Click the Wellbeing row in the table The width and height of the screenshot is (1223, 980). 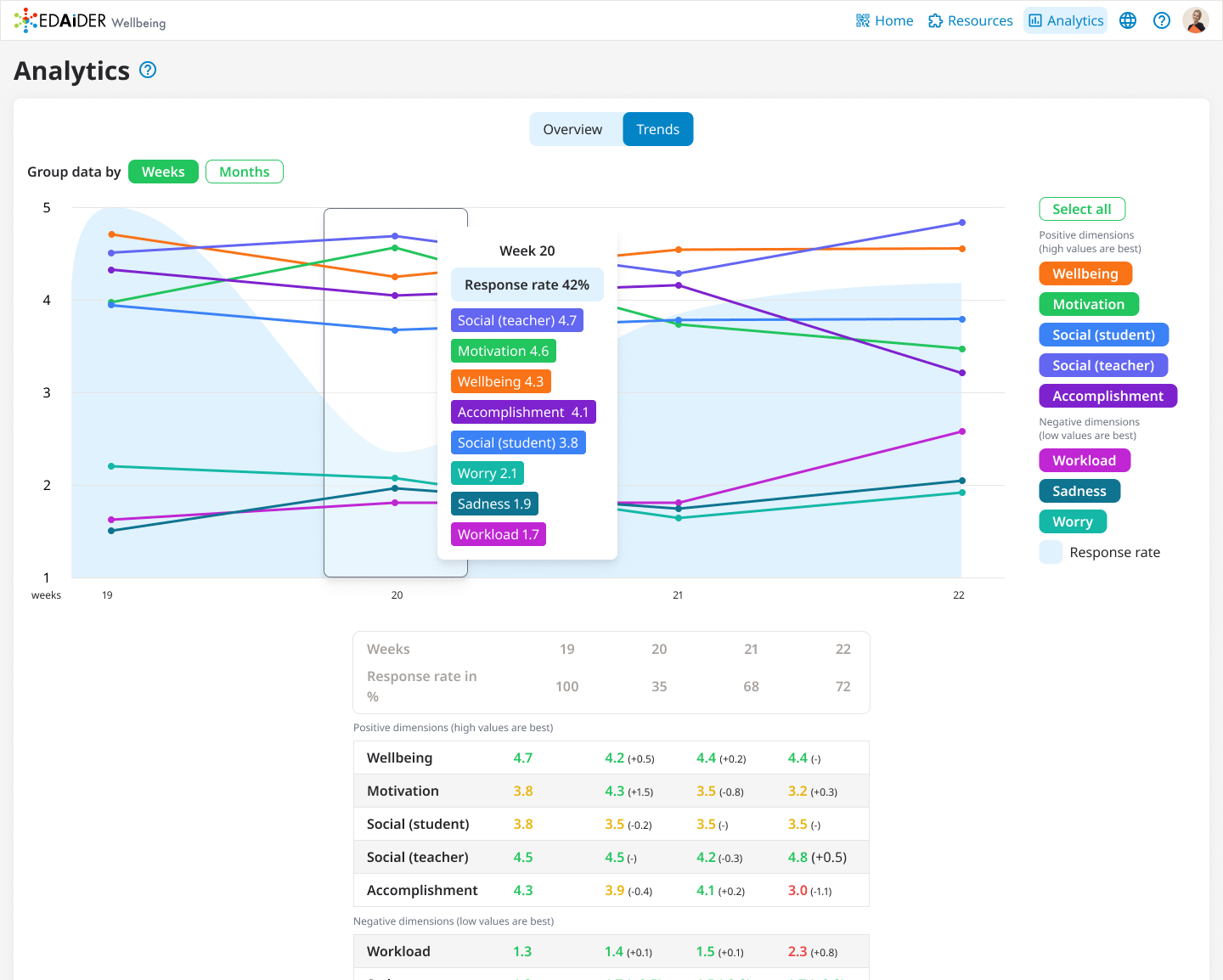(611, 758)
